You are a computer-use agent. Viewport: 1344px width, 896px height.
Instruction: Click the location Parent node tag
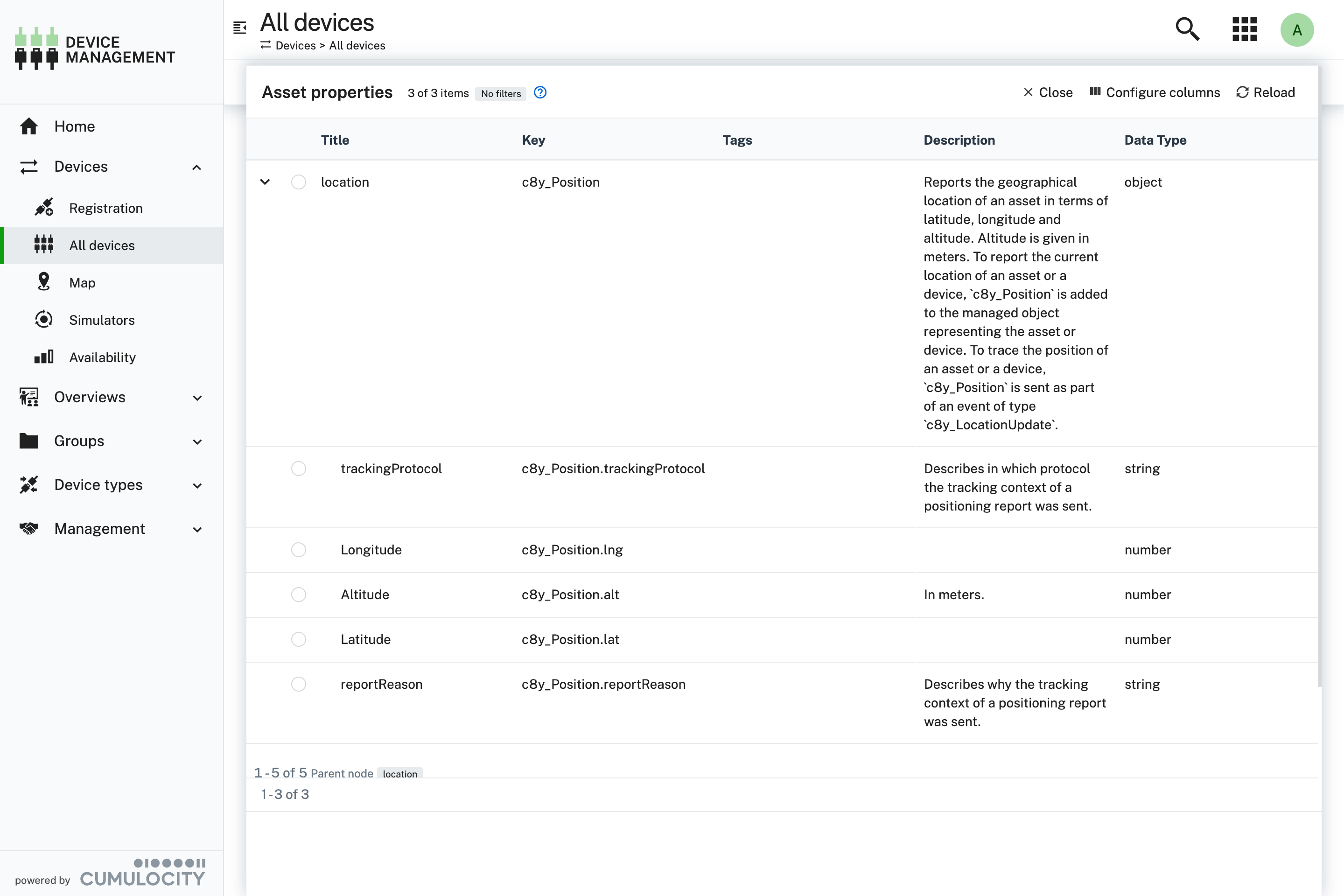click(x=400, y=773)
